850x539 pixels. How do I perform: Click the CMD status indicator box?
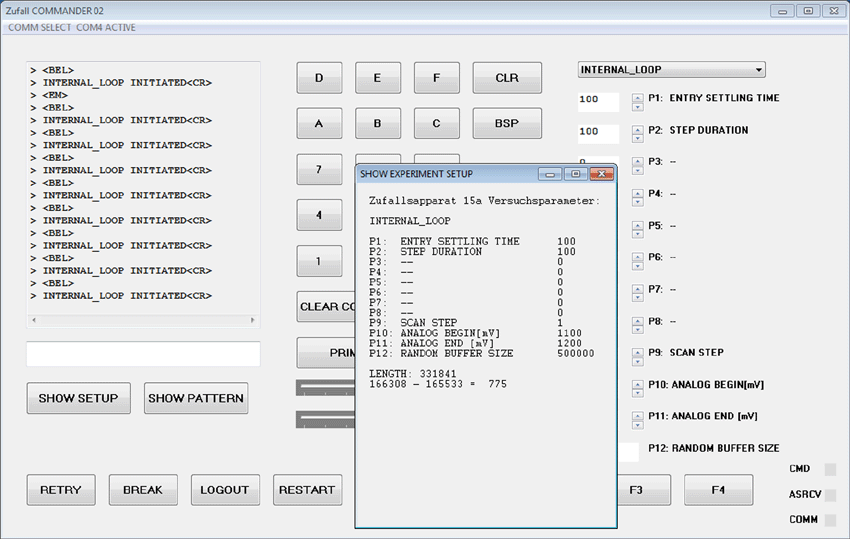click(830, 469)
